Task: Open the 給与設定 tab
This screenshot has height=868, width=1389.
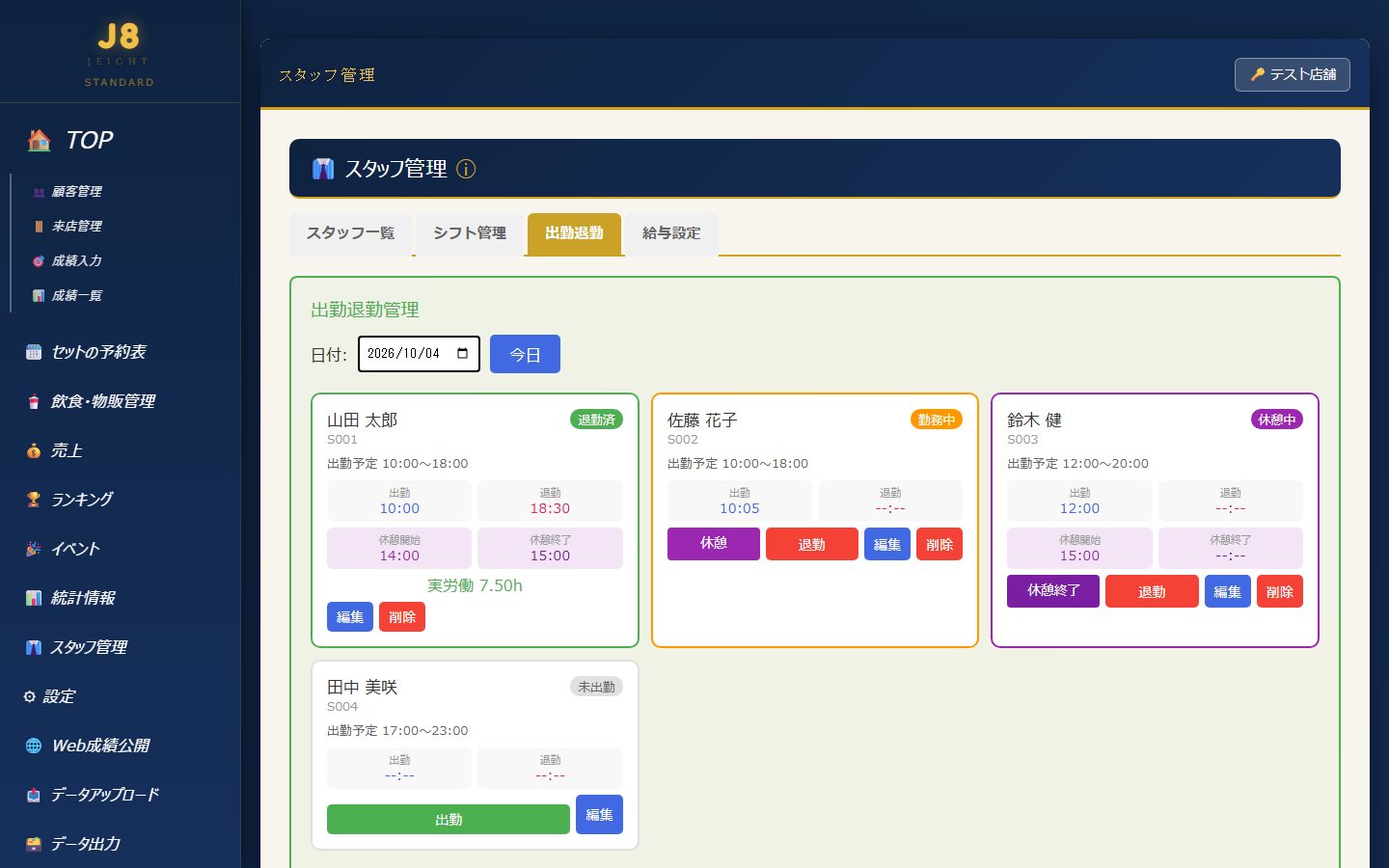Action: pos(671,233)
